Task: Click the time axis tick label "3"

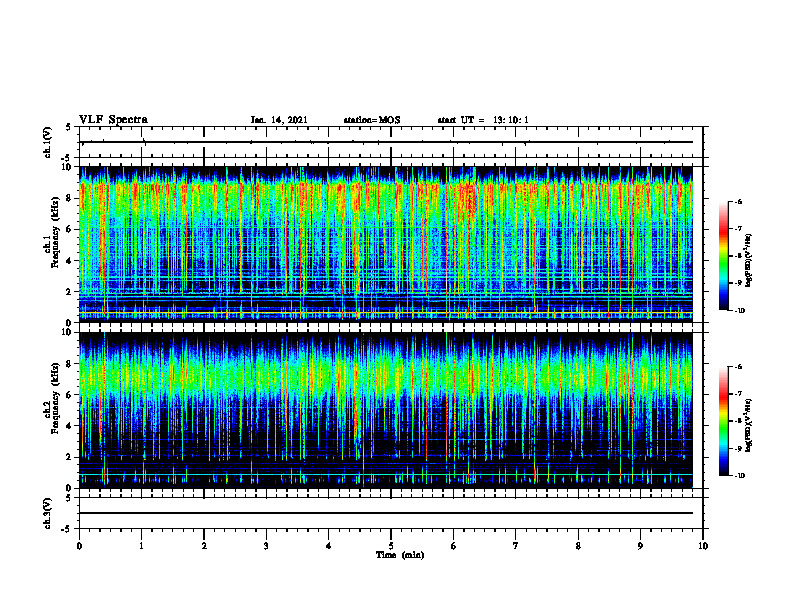Action: point(266,546)
